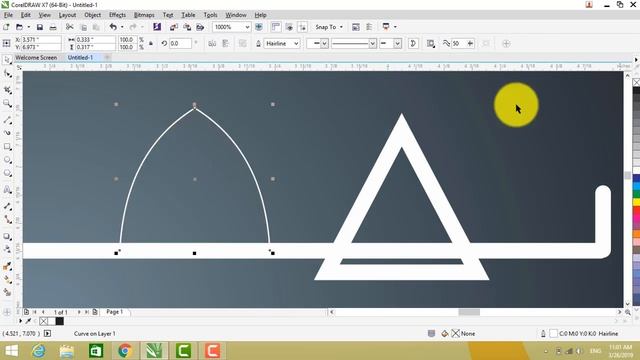Select the Zoom tool in toolbox

pos(7,104)
